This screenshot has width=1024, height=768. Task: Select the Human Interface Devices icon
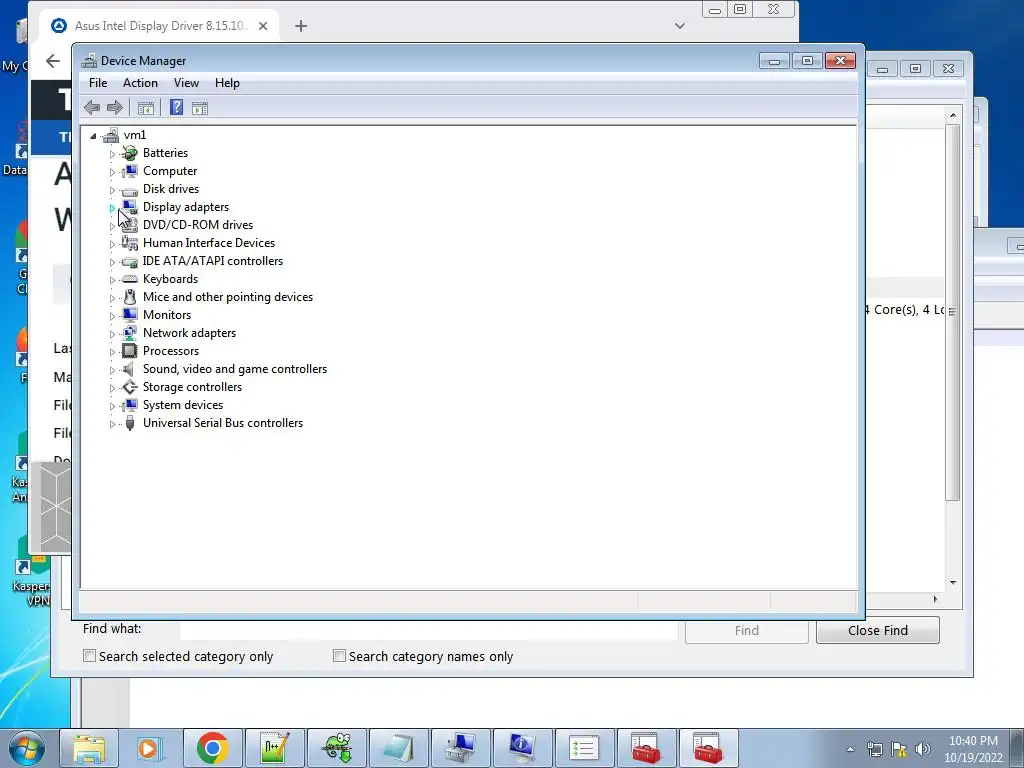point(130,243)
